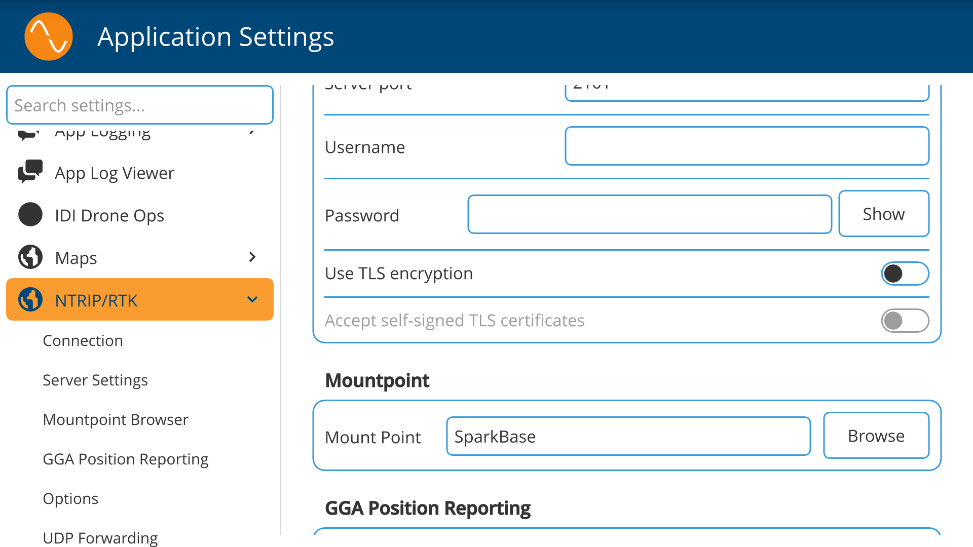Go to Connection subsection
This screenshot has height=547, width=973.
(83, 340)
